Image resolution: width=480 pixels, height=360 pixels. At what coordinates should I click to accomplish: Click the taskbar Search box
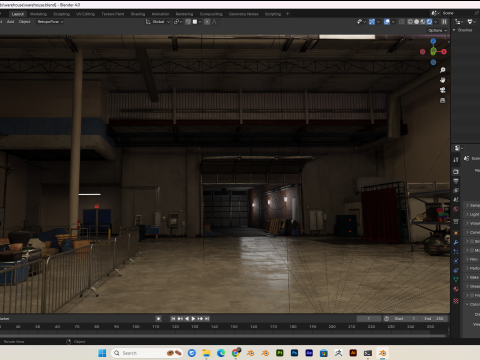click(148, 353)
